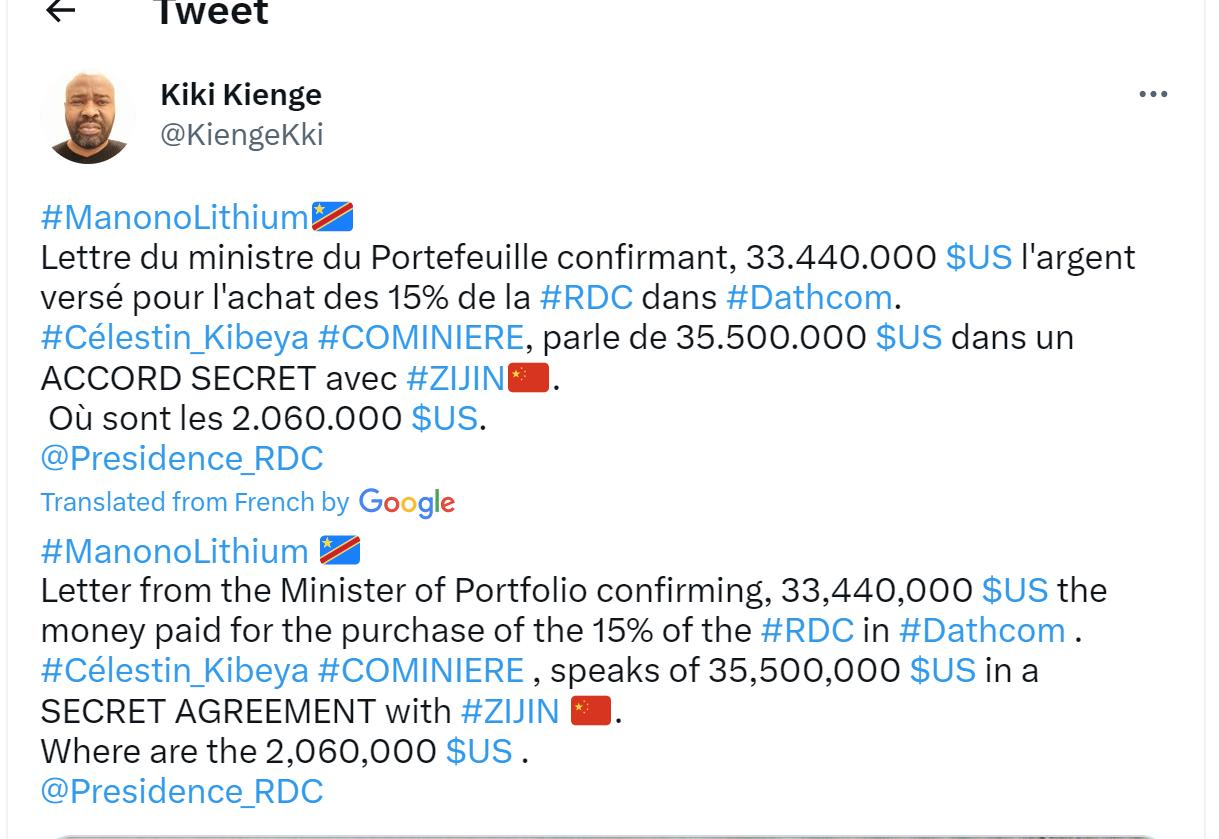Open @Presidence_RDC mention in the French text
Viewport: 1219px width, 839px height.
click(182, 458)
